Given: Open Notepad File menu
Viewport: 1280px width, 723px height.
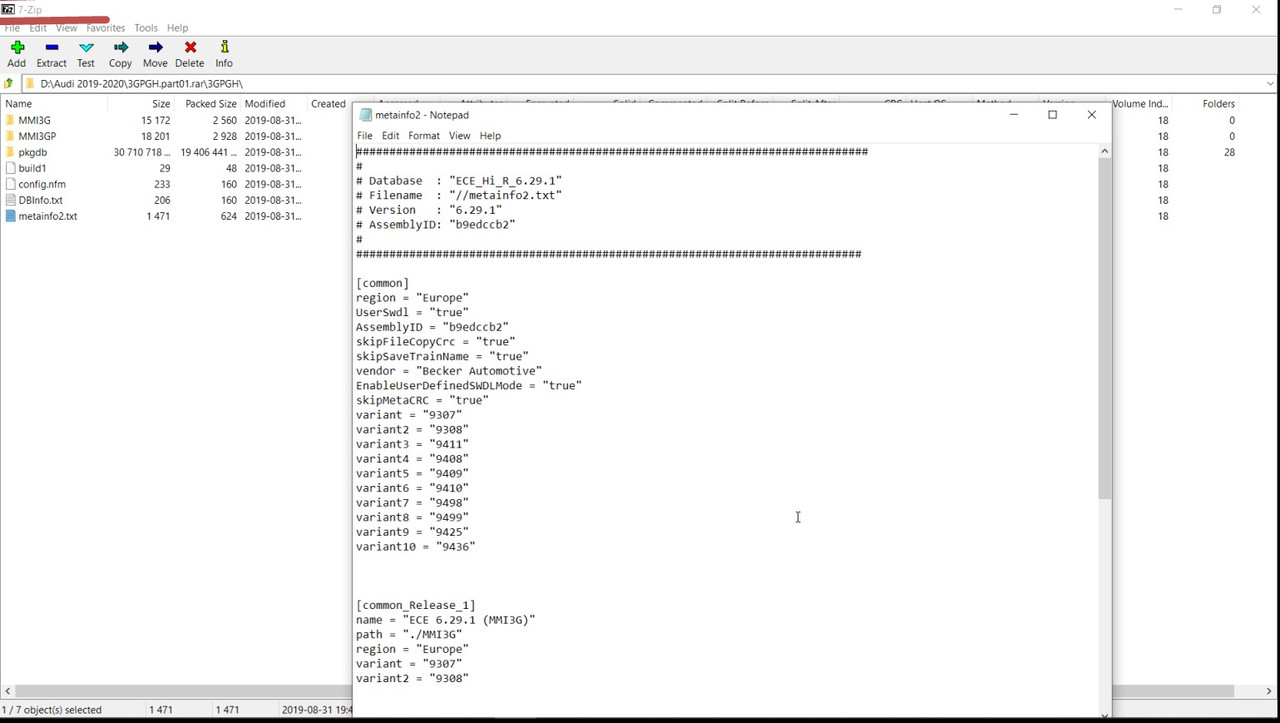Looking at the screenshot, I should point(365,136).
